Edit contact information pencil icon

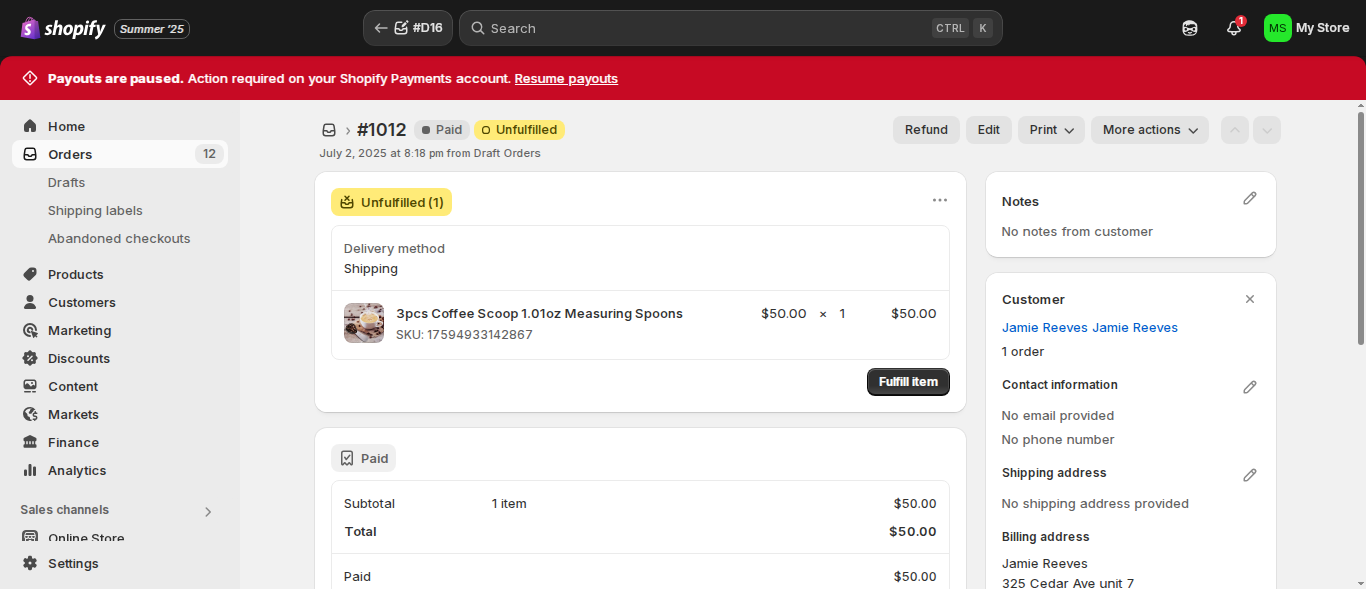(1250, 387)
